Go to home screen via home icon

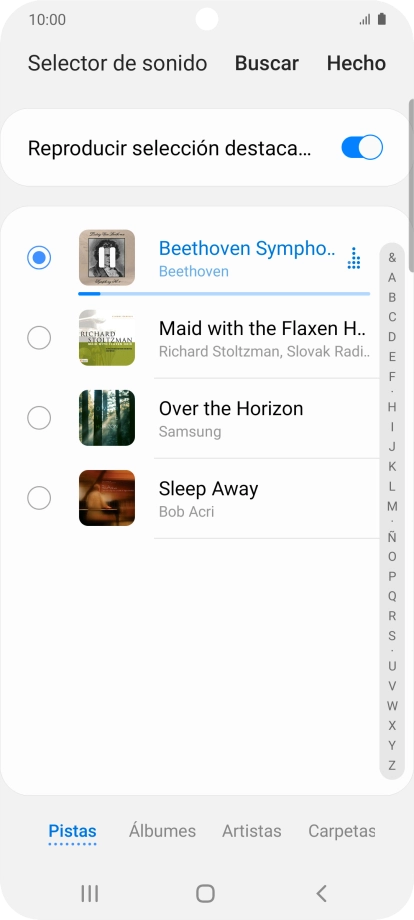pyautogui.click(x=205, y=894)
